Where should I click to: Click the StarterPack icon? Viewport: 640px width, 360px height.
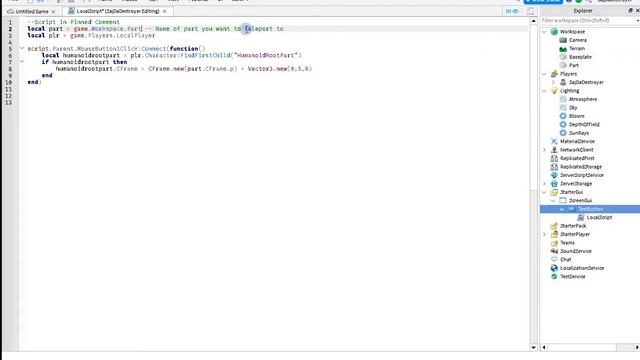(x=554, y=226)
